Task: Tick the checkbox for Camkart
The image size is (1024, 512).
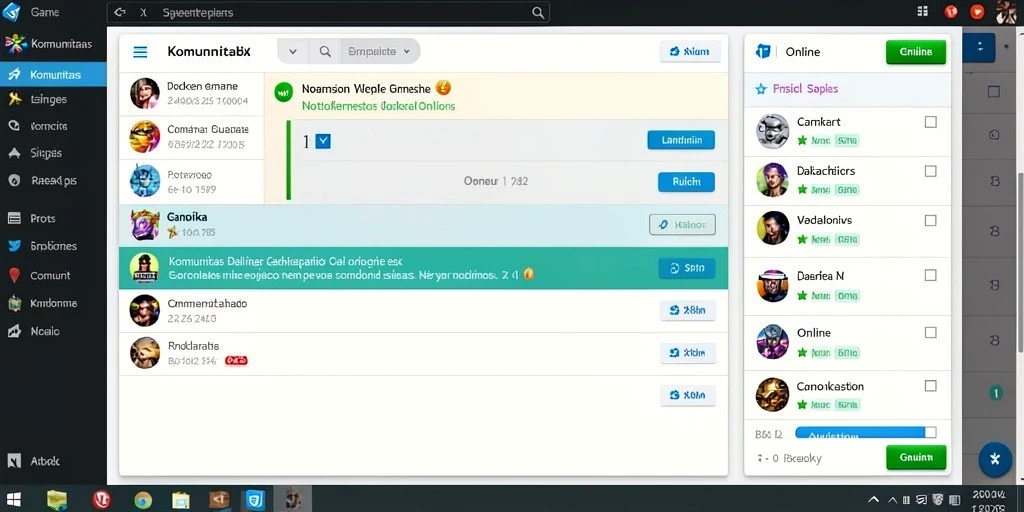Action: point(931,122)
